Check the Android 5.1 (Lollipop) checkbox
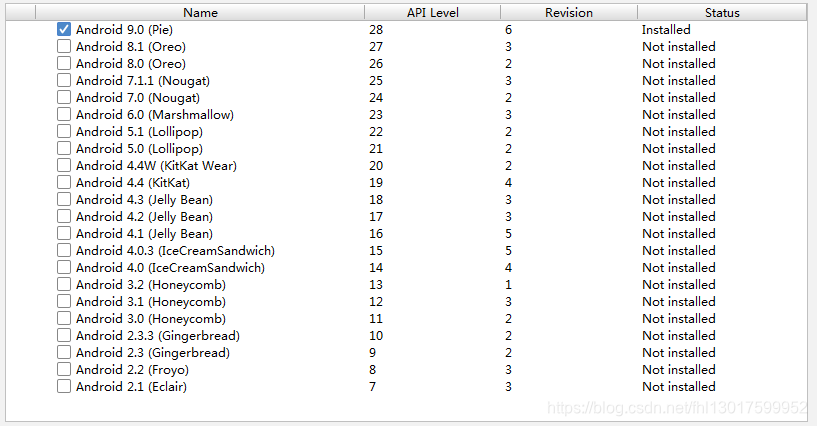Viewport: 817px width, 426px height. [64, 132]
